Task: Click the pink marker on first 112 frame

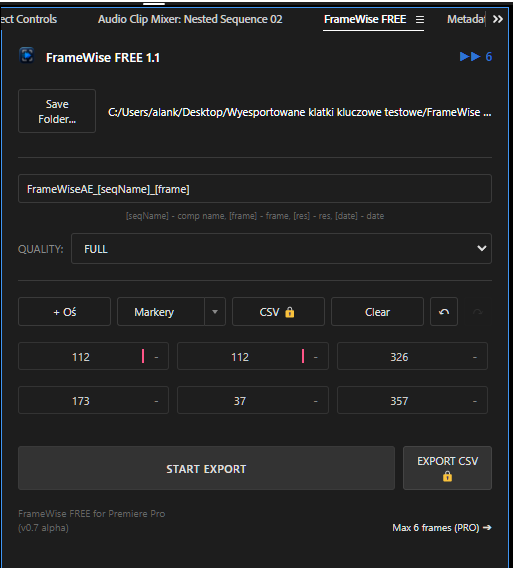Action: pyautogui.click(x=143, y=356)
